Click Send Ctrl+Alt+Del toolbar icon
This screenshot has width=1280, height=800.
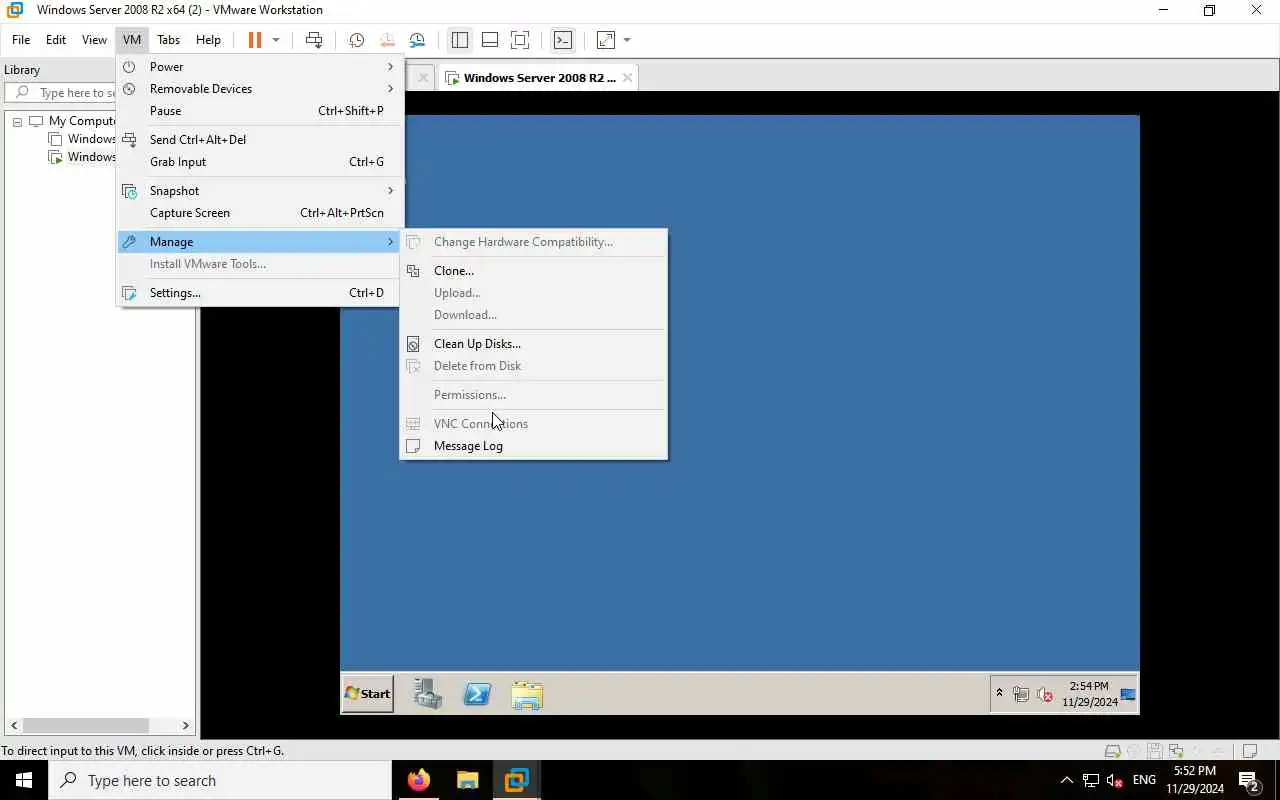point(314,40)
